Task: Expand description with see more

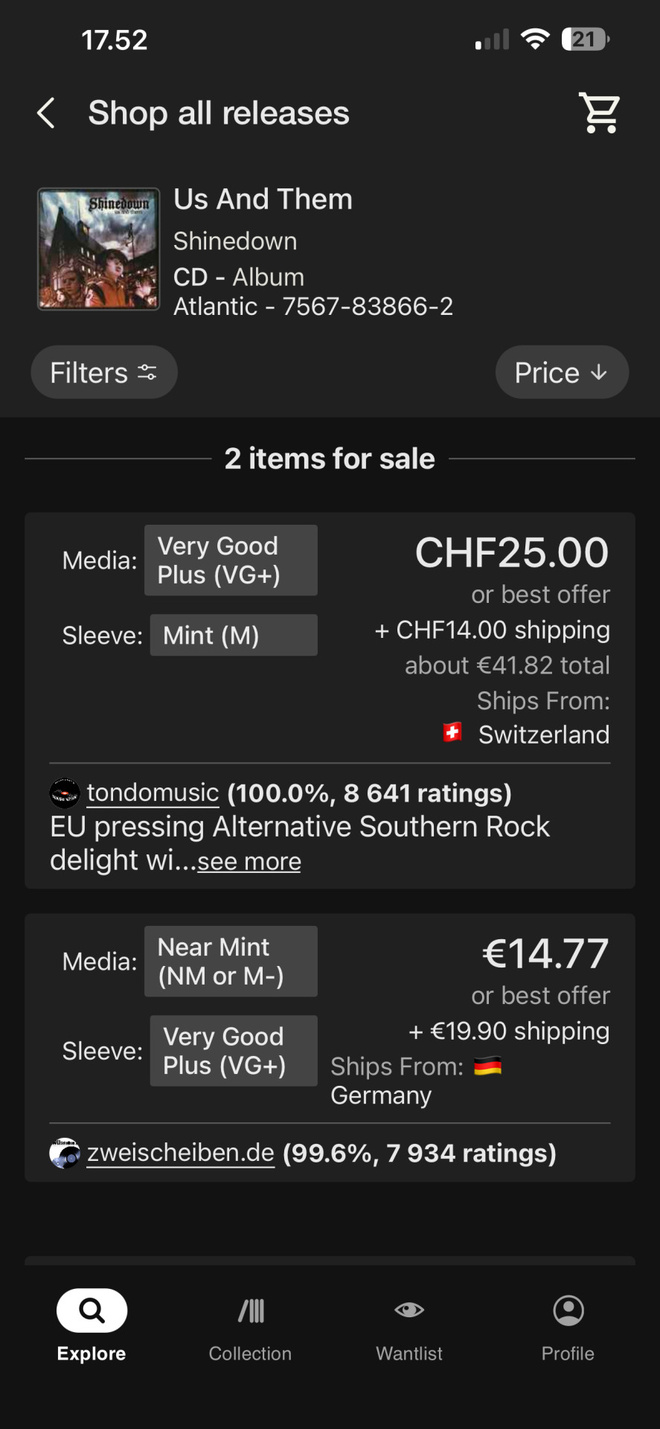Action: tap(249, 861)
